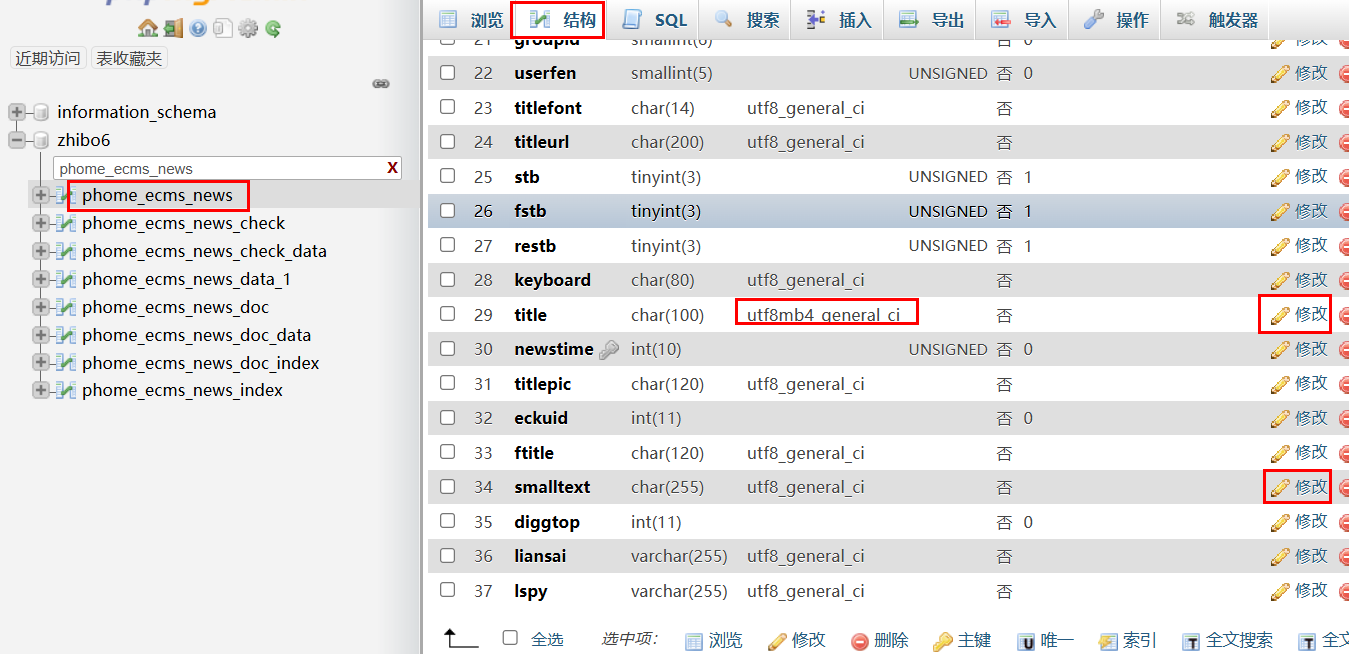Expand the phome_ecms_news_check table node
Viewport: 1349px width, 654px height.
pos(40,223)
